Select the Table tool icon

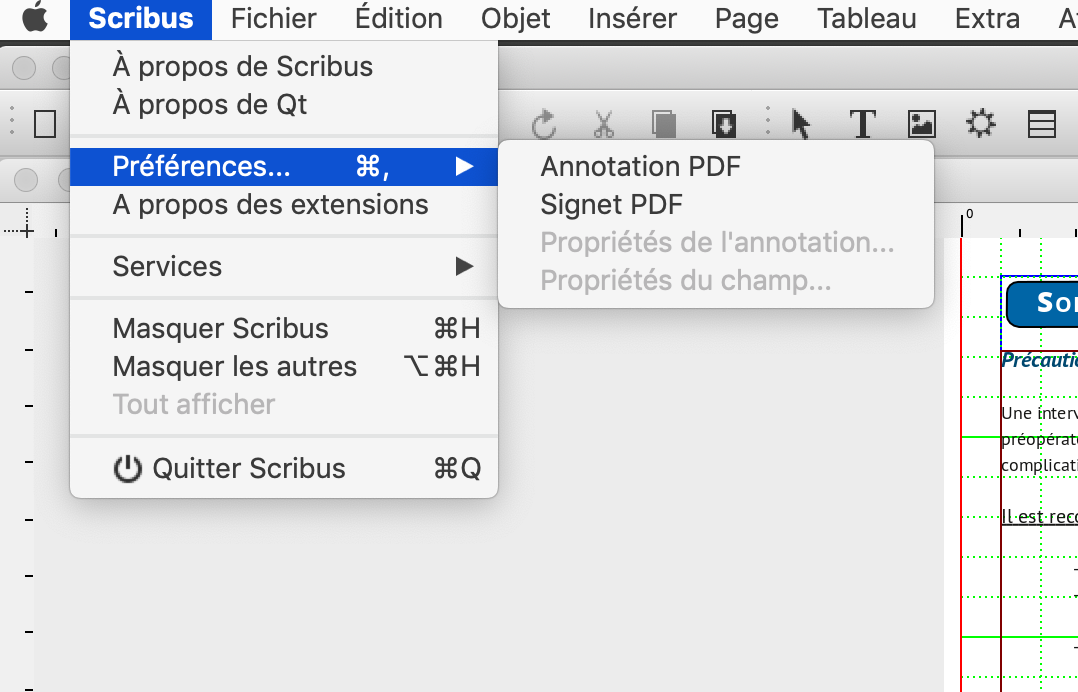[x=1042, y=123]
